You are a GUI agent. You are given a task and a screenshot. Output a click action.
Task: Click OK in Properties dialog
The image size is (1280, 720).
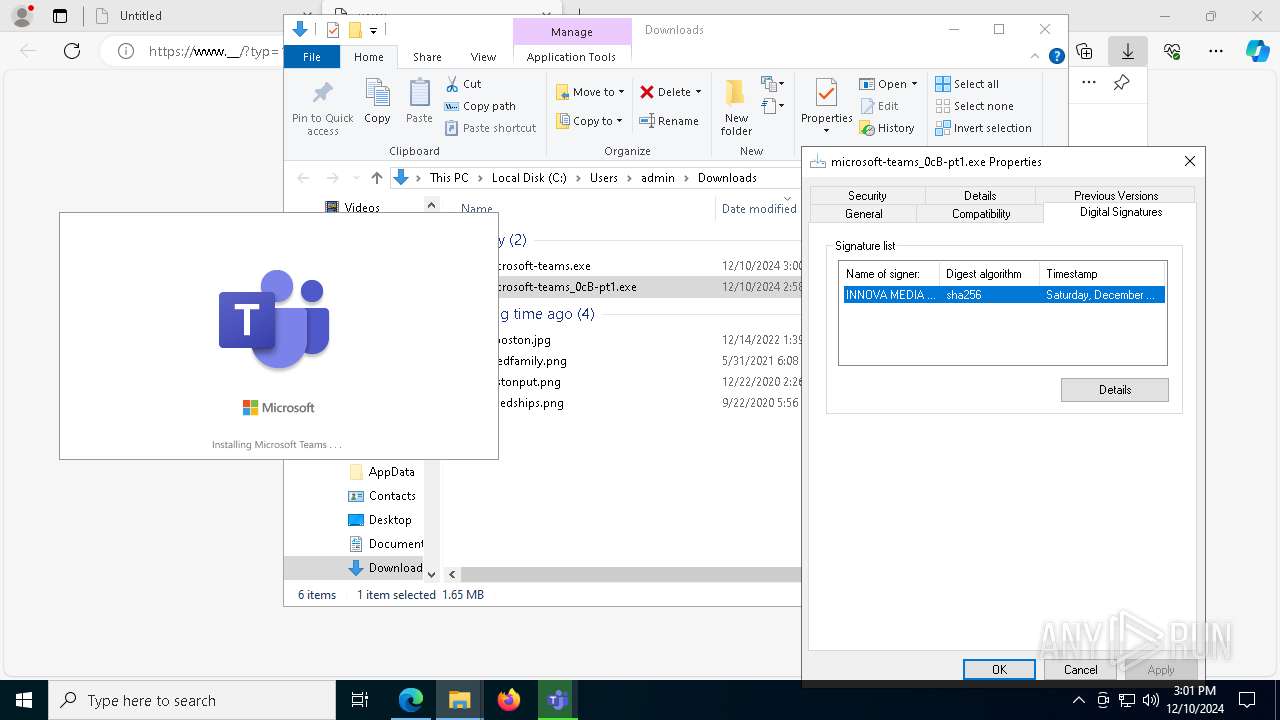tap(999, 670)
